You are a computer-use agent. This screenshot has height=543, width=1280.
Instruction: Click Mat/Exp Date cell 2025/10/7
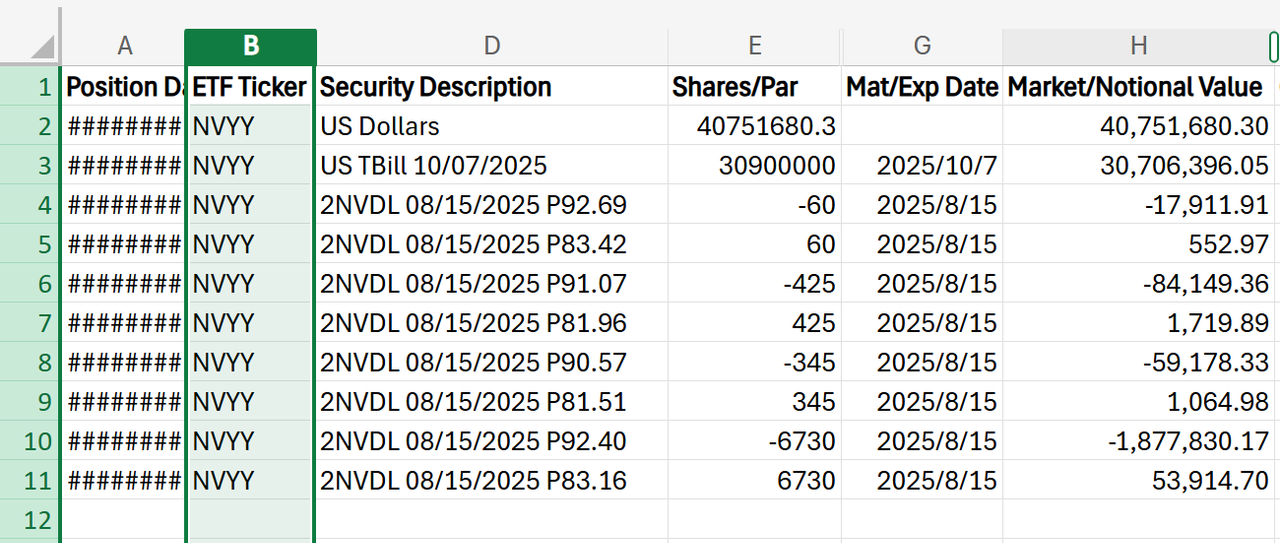click(922, 165)
